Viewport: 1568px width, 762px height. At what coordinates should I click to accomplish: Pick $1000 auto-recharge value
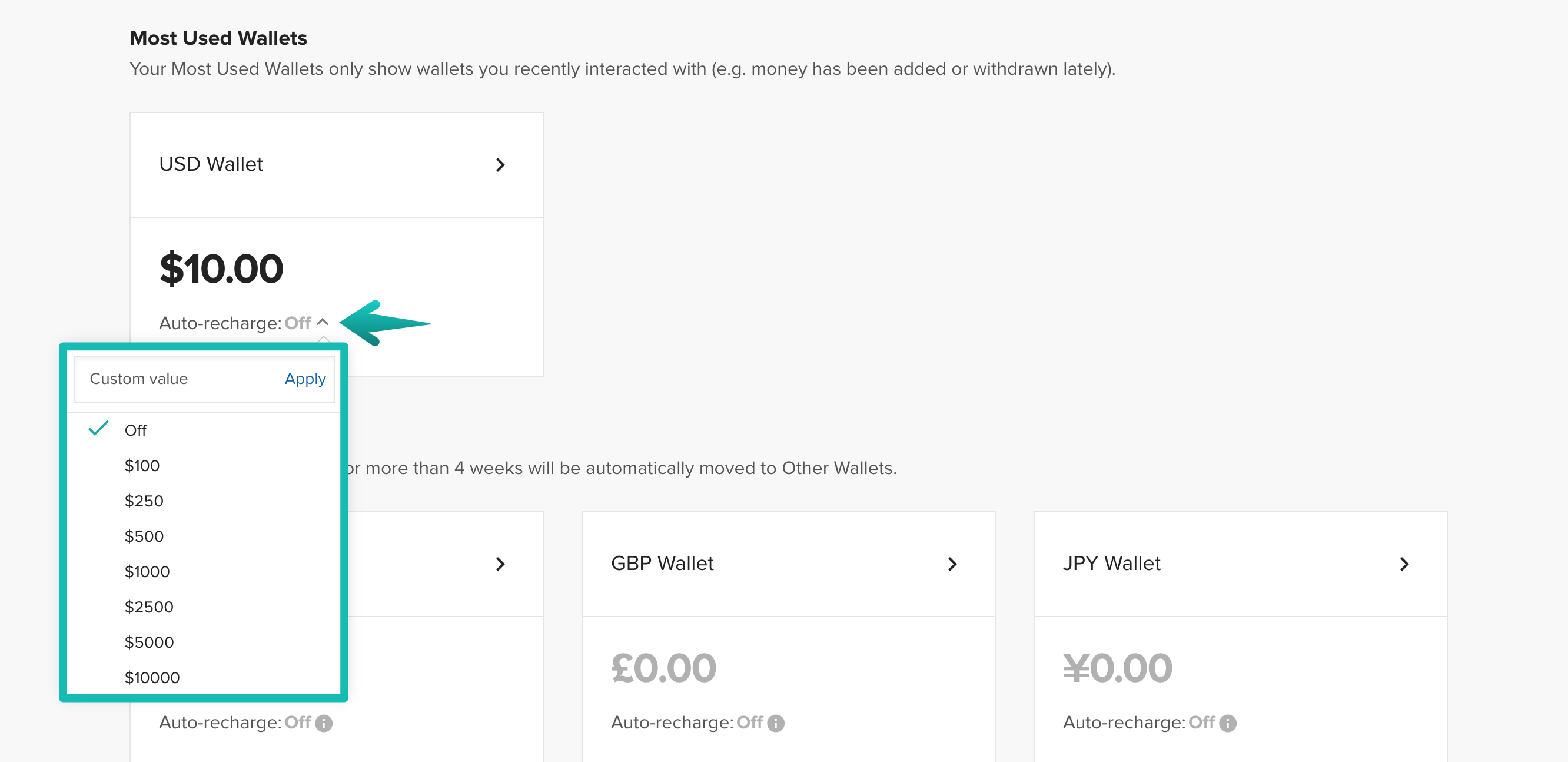(147, 572)
